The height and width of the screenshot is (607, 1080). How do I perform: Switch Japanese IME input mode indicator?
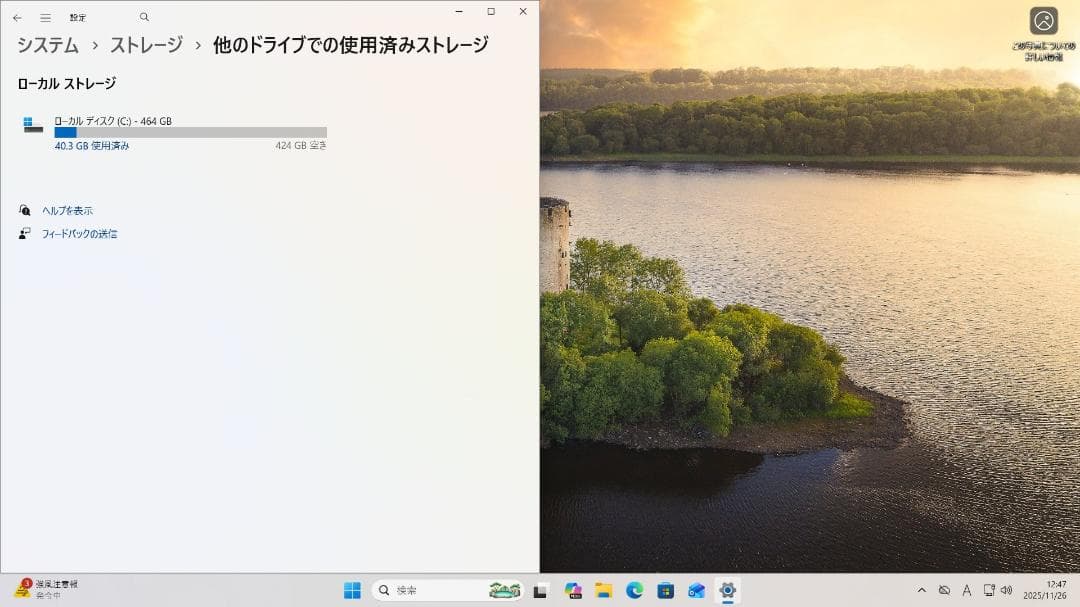click(966, 590)
